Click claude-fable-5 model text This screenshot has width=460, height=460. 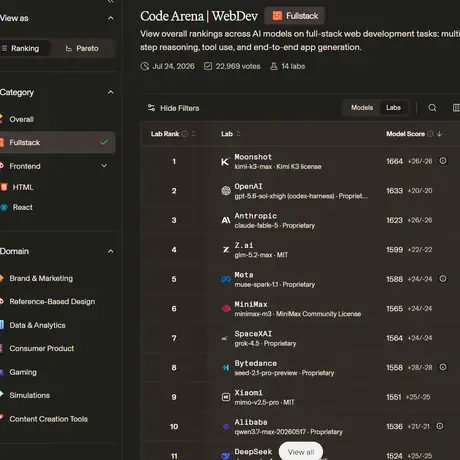tap(257, 226)
